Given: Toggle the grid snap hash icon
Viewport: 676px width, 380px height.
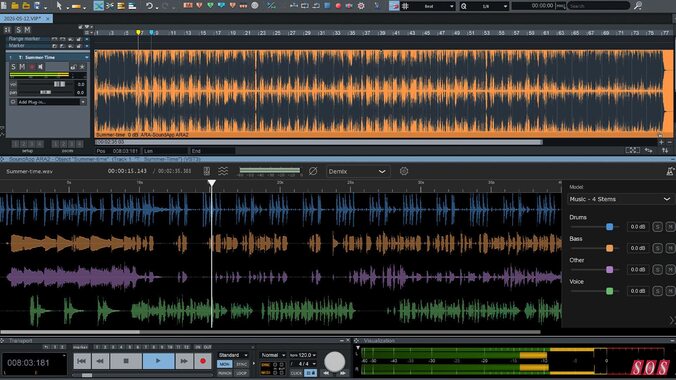Looking at the screenshot, I should 405,6.
